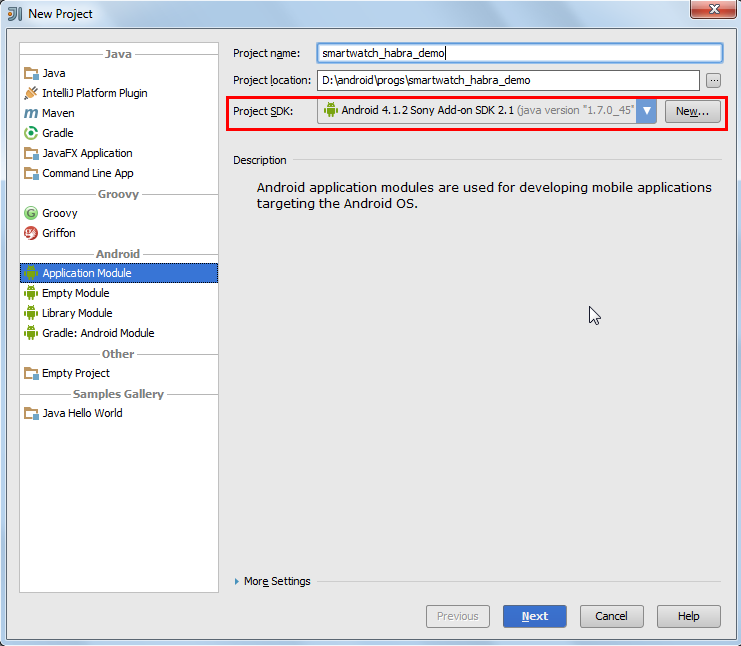Select Android Library Module entry
The image size is (741, 646).
click(119, 313)
